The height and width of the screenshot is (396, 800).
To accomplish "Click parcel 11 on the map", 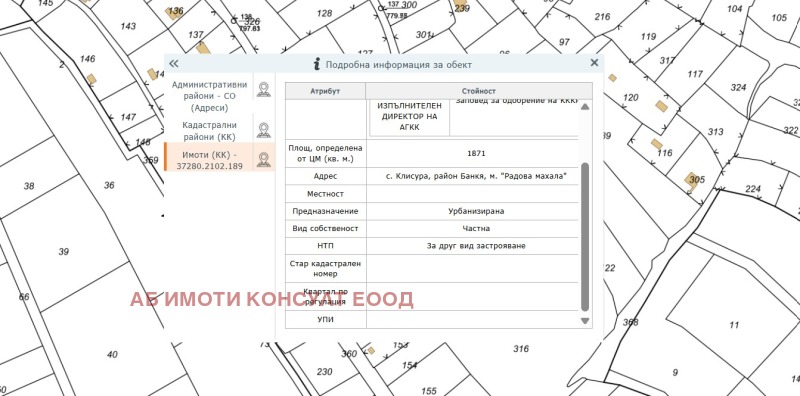I will [734, 325].
